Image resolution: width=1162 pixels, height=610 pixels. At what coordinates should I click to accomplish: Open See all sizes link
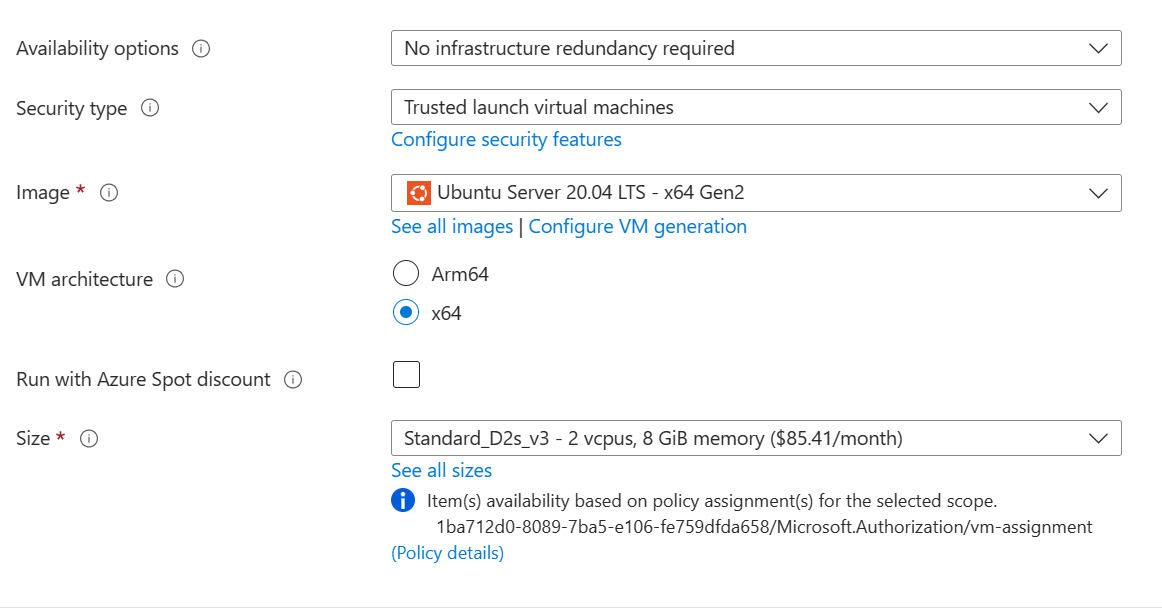point(442,470)
